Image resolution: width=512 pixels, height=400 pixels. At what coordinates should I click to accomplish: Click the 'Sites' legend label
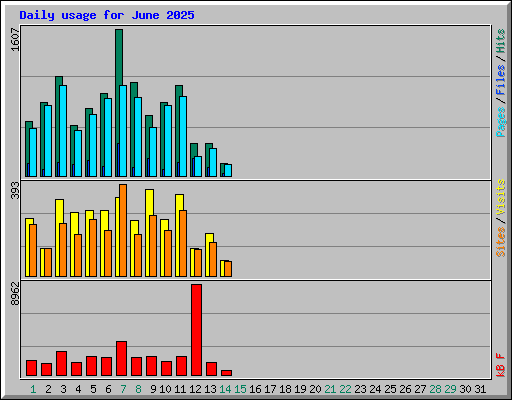[500, 242]
